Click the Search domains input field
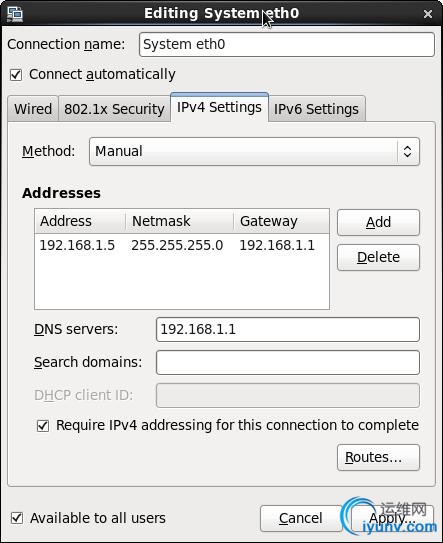This screenshot has width=443, height=543. 288,363
